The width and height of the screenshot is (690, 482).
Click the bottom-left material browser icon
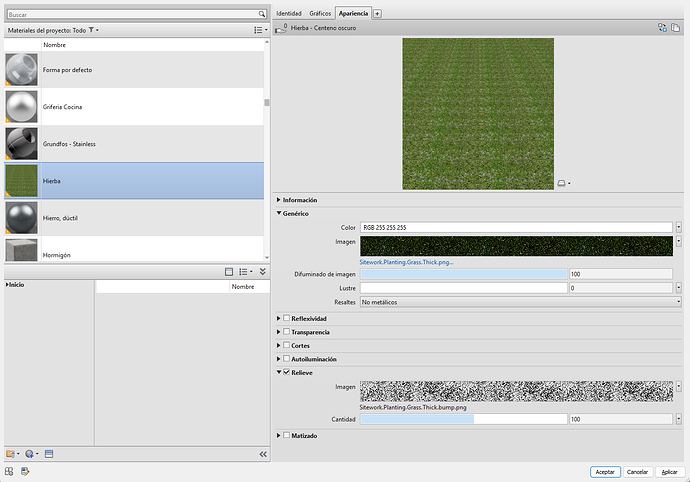(9, 471)
